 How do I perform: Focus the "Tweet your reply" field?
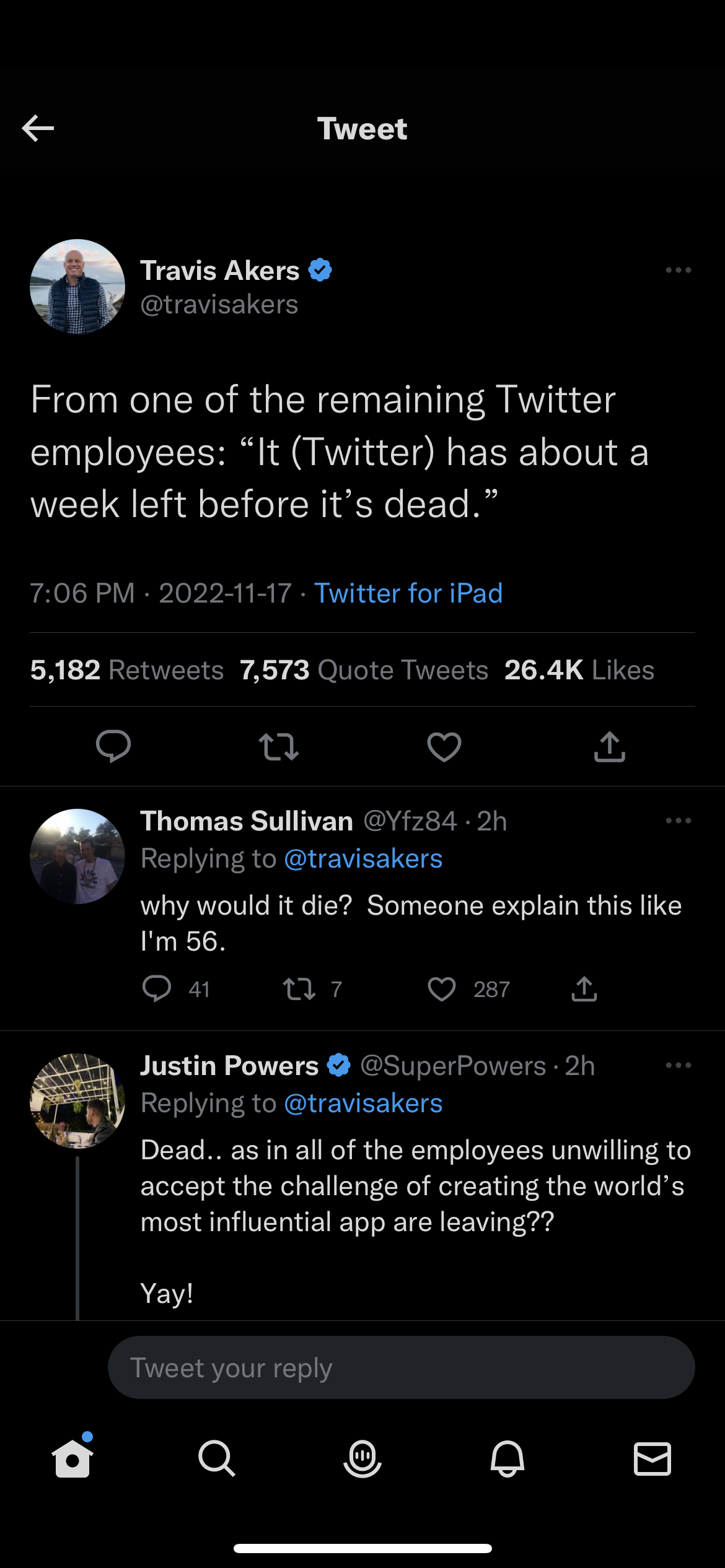point(401,1367)
